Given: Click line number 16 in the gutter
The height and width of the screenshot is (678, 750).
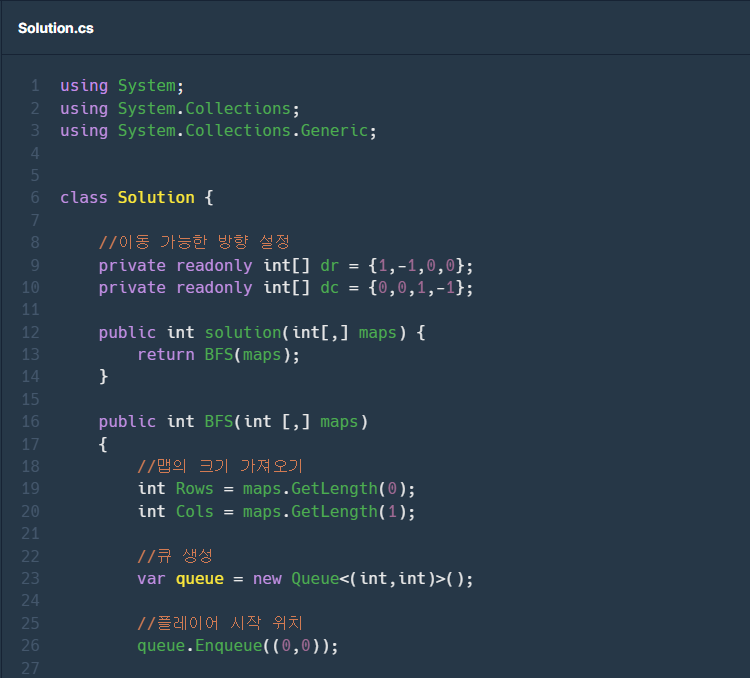Looking at the screenshot, I should coord(31,422).
